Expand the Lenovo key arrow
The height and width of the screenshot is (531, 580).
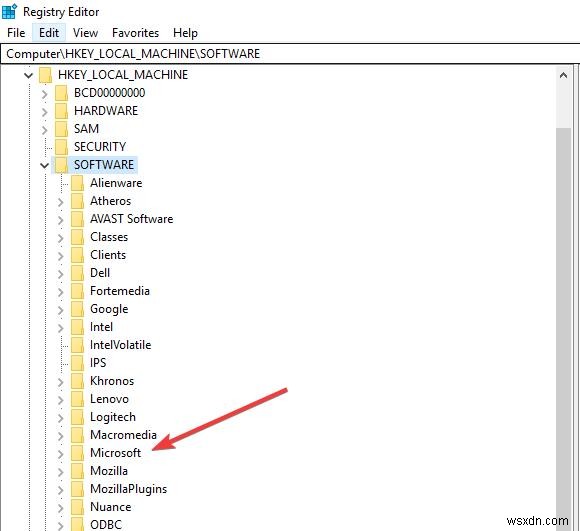coord(61,400)
